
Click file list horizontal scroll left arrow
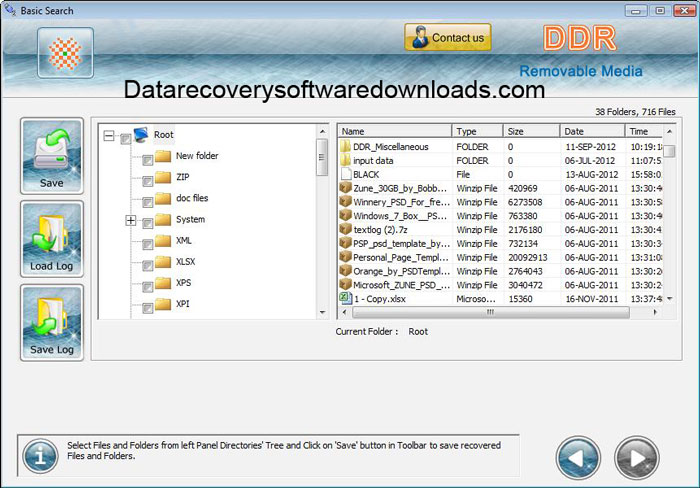pos(344,312)
